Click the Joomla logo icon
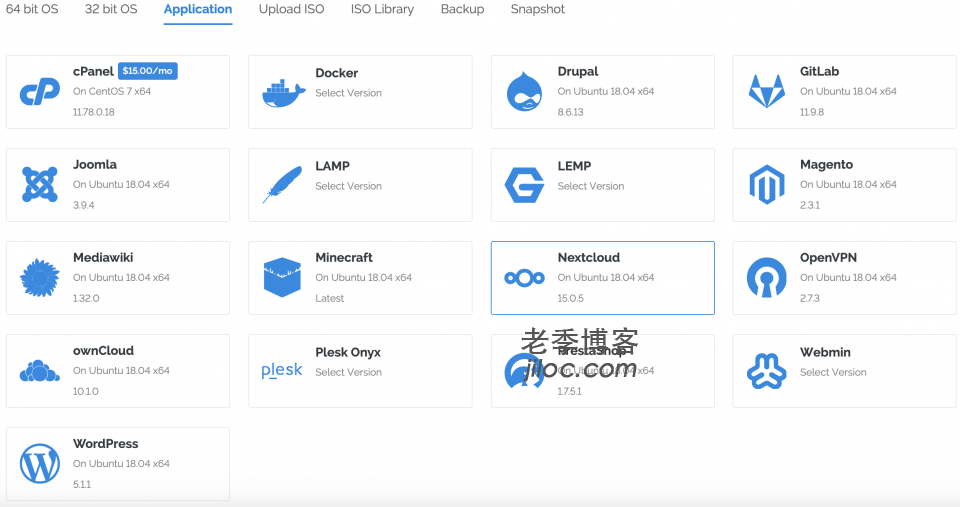The width and height of the screenshot is (960, 507). [x=40, y=184]
